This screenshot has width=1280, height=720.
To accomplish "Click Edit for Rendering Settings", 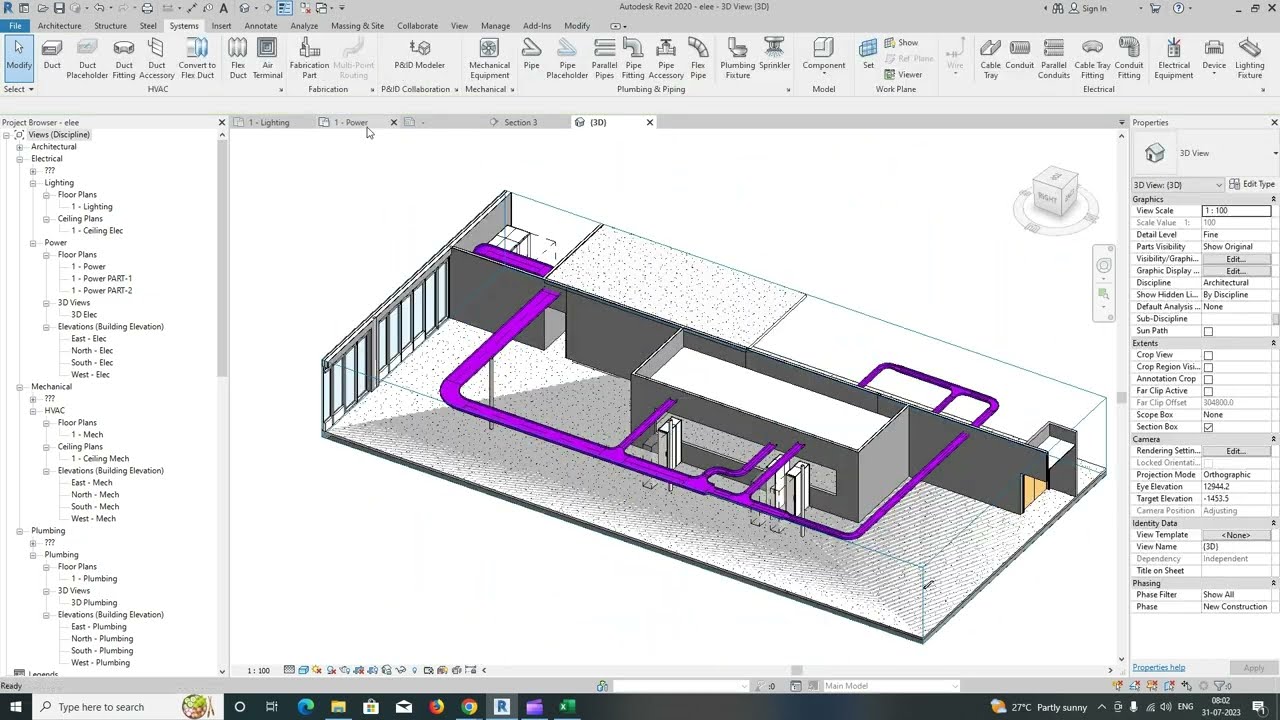I will pos(1235,451).
